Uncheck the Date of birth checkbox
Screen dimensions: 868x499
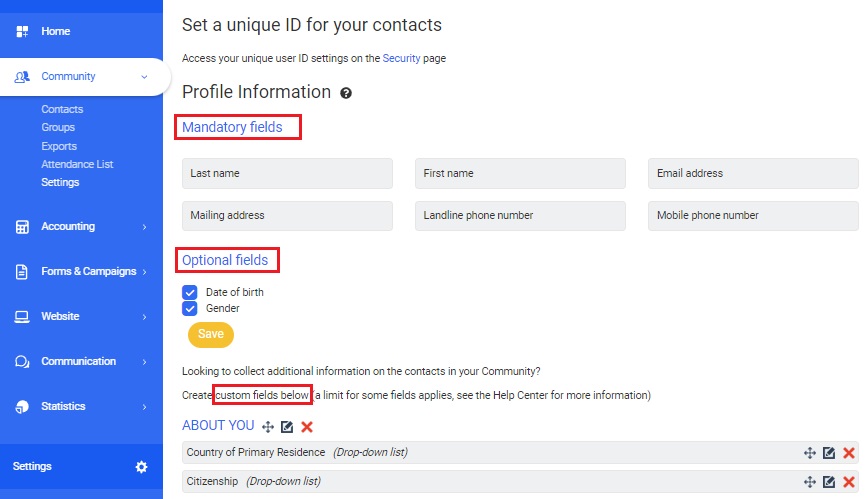click(189, 292)
